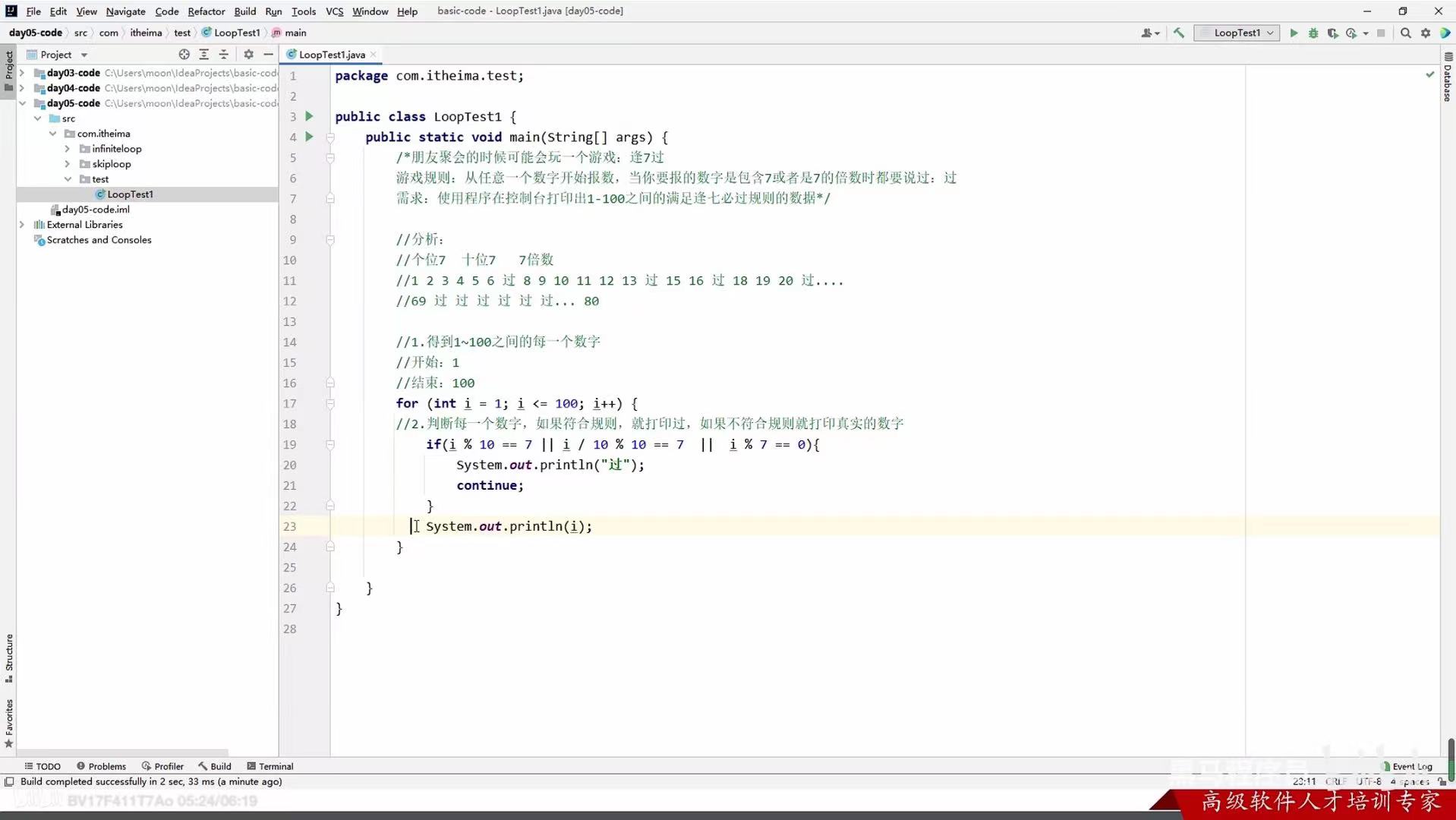Run the LoopTest1 application
Screen dimensions: 1456x820
1293,33
